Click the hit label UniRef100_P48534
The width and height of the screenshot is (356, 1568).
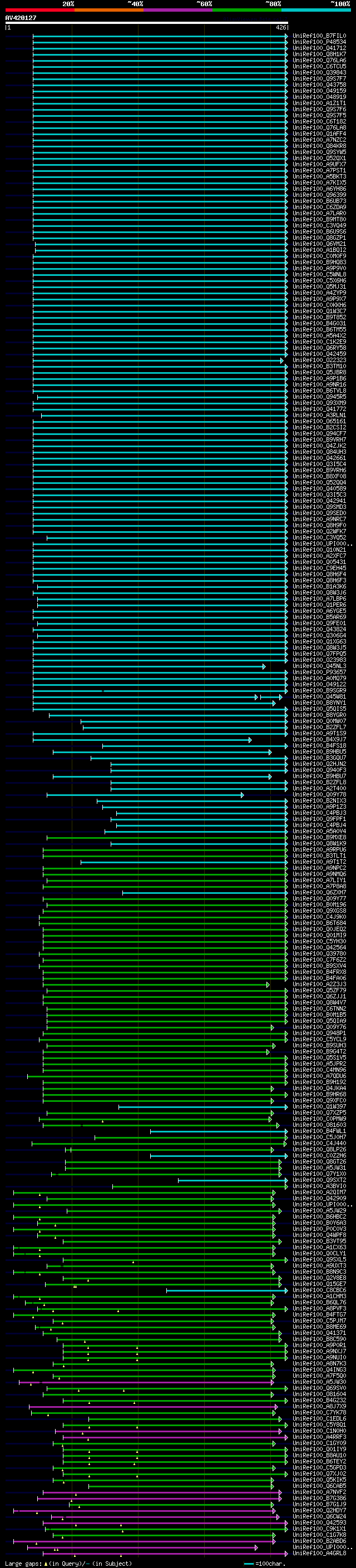point(319,42)
